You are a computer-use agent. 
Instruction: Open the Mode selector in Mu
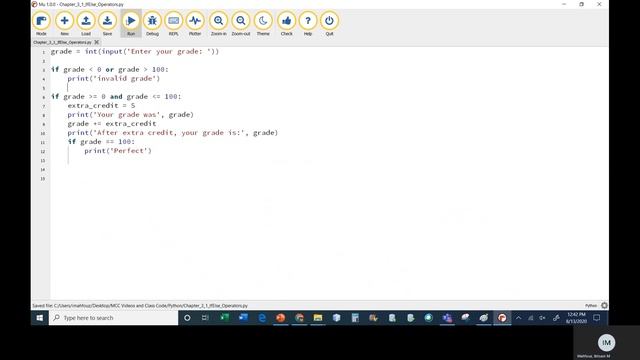(41, 24)
